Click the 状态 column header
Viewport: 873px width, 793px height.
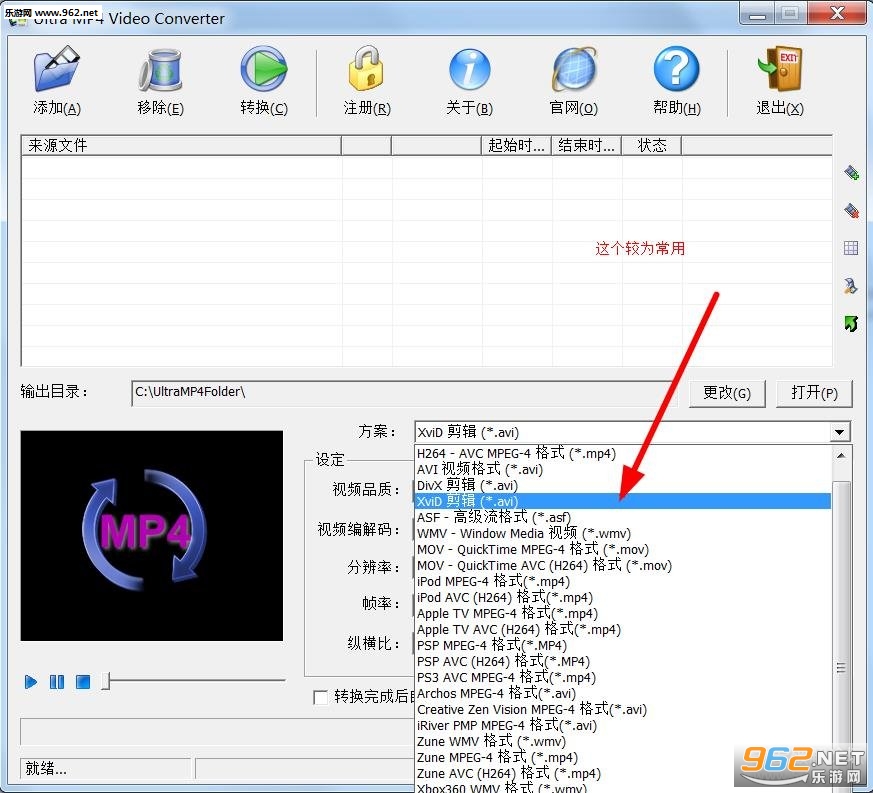[651, 146]
